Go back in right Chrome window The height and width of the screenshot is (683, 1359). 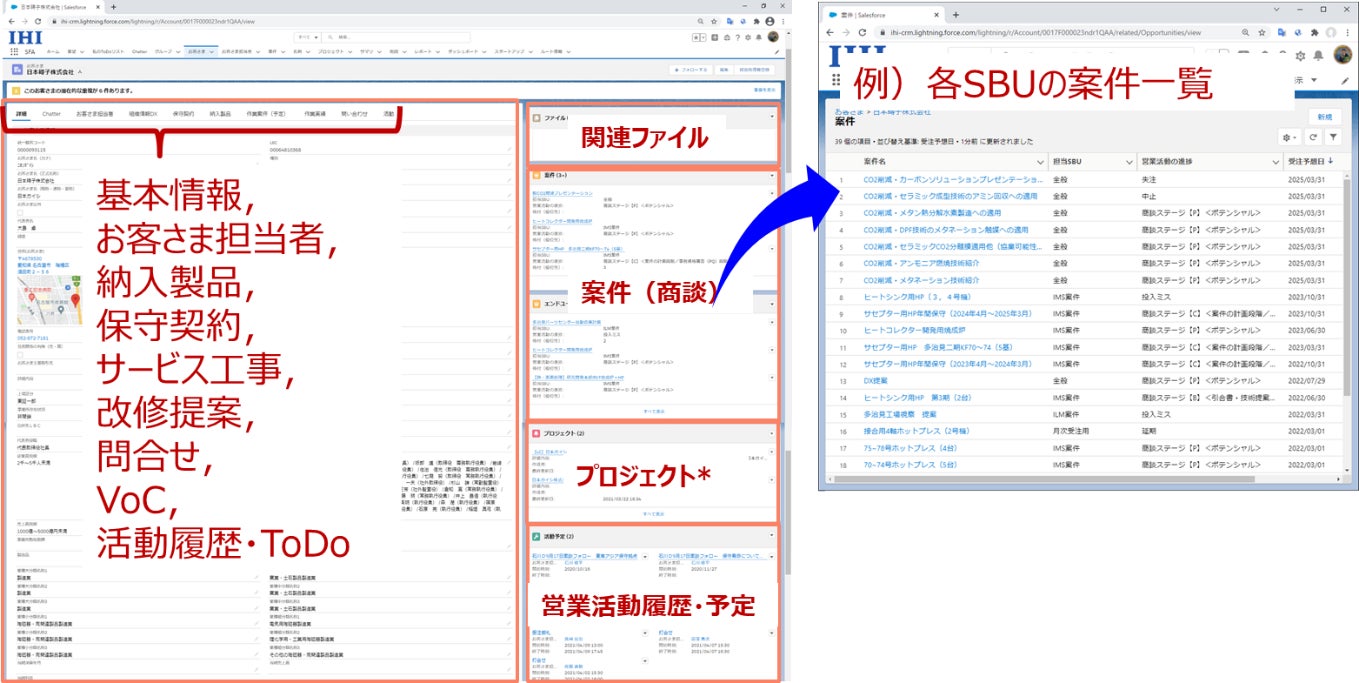point(831,32)
